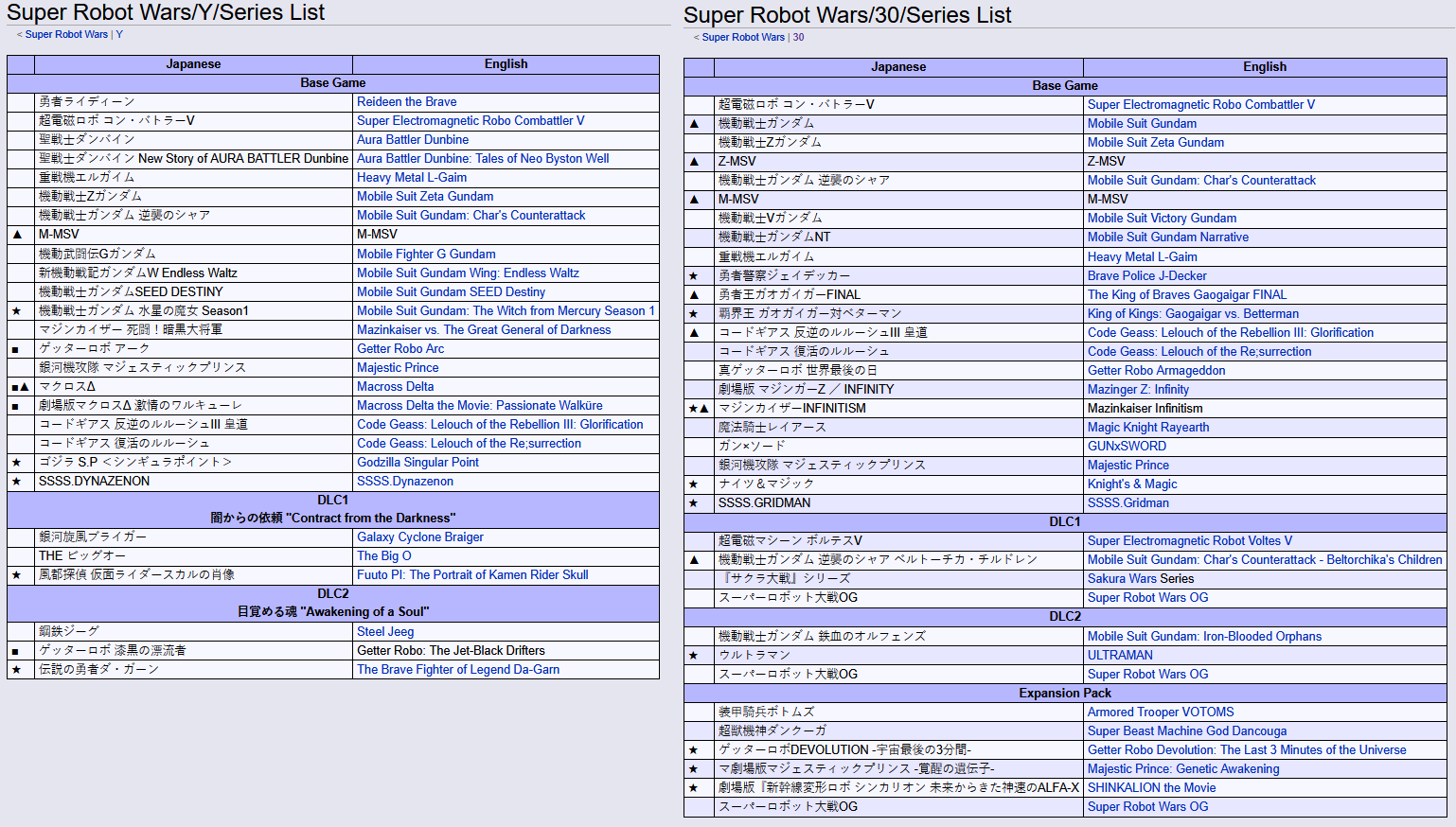This screenshot has width=1456, height=827.
Task: Click the 'Contract from the Darkness' DLC1 header
Action: 333,510
